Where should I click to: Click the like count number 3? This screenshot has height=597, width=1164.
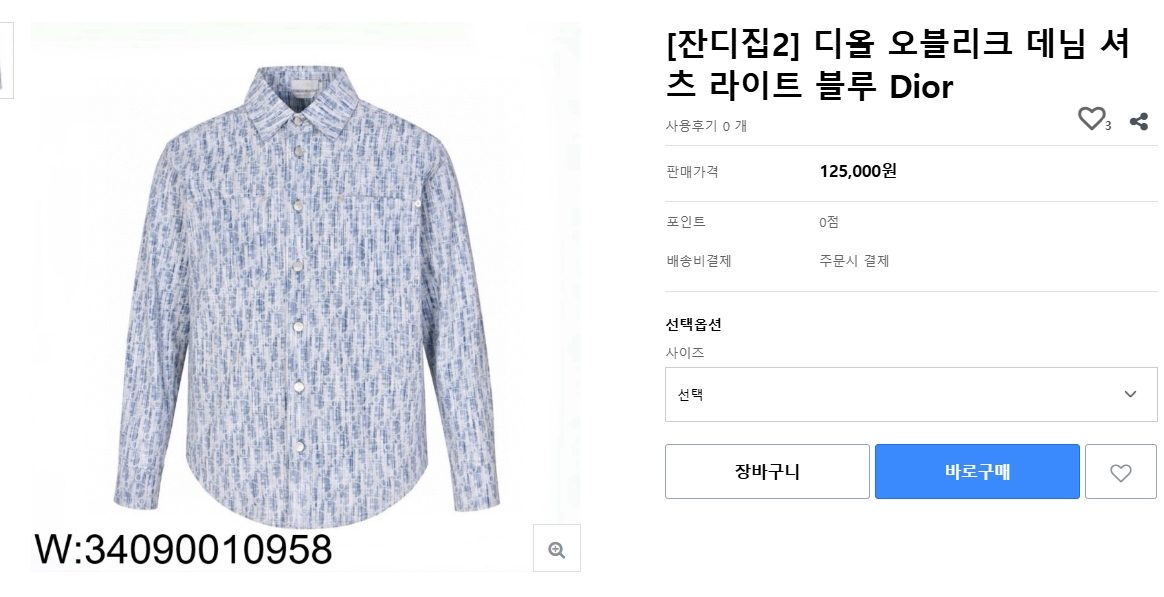(1108, 126)
